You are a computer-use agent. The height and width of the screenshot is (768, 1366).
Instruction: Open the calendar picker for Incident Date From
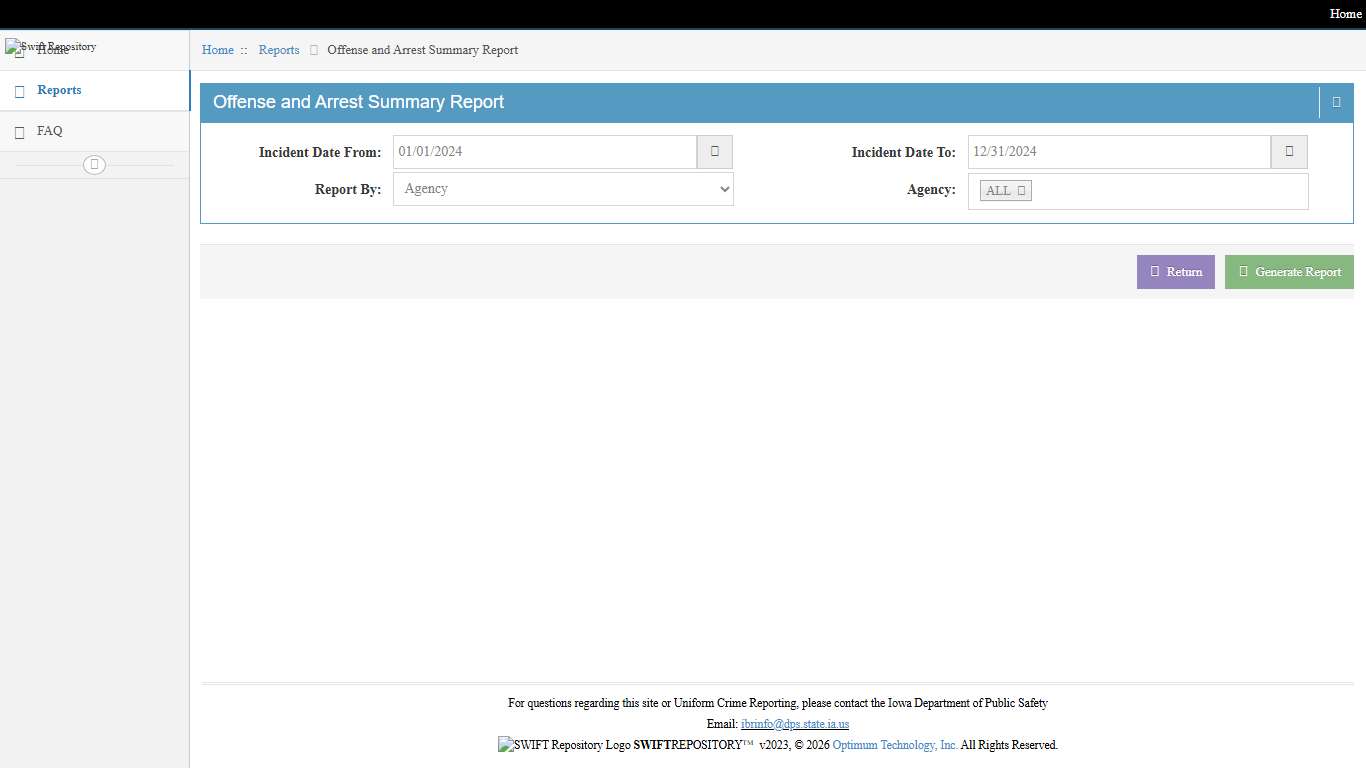click(x=714, y=152)
